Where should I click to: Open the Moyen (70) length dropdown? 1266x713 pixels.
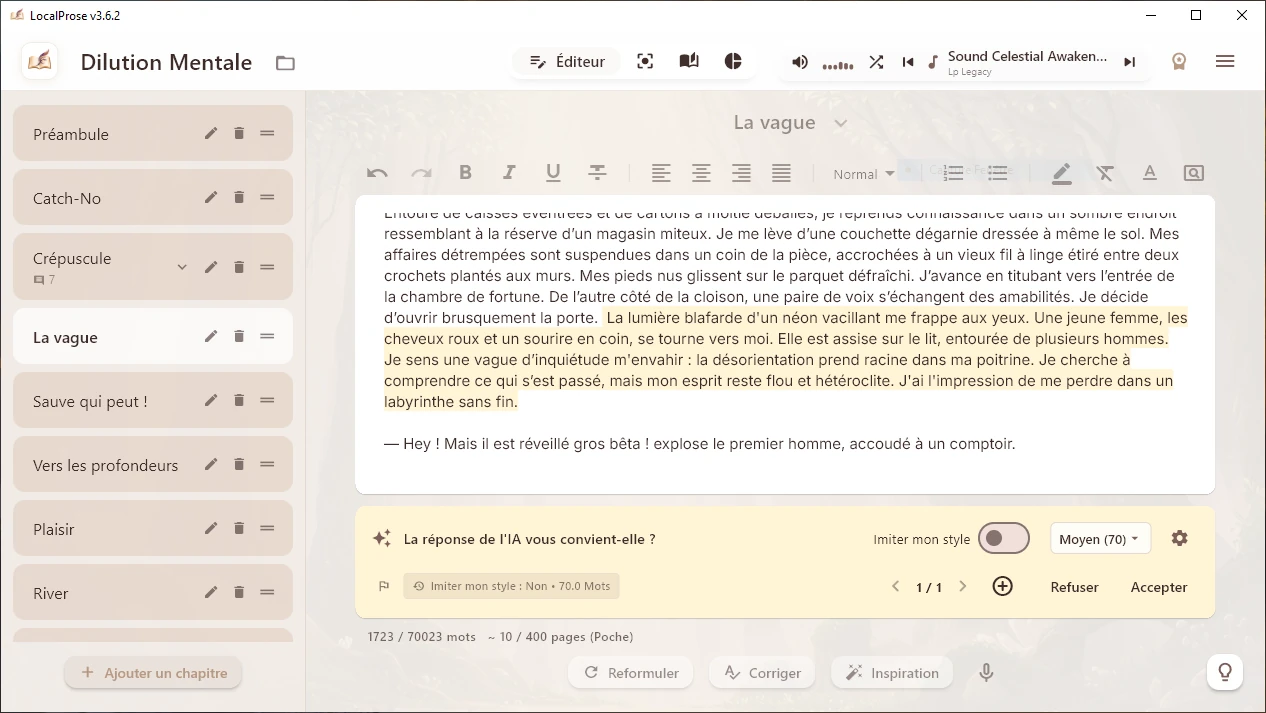[x=1100, y=539]
